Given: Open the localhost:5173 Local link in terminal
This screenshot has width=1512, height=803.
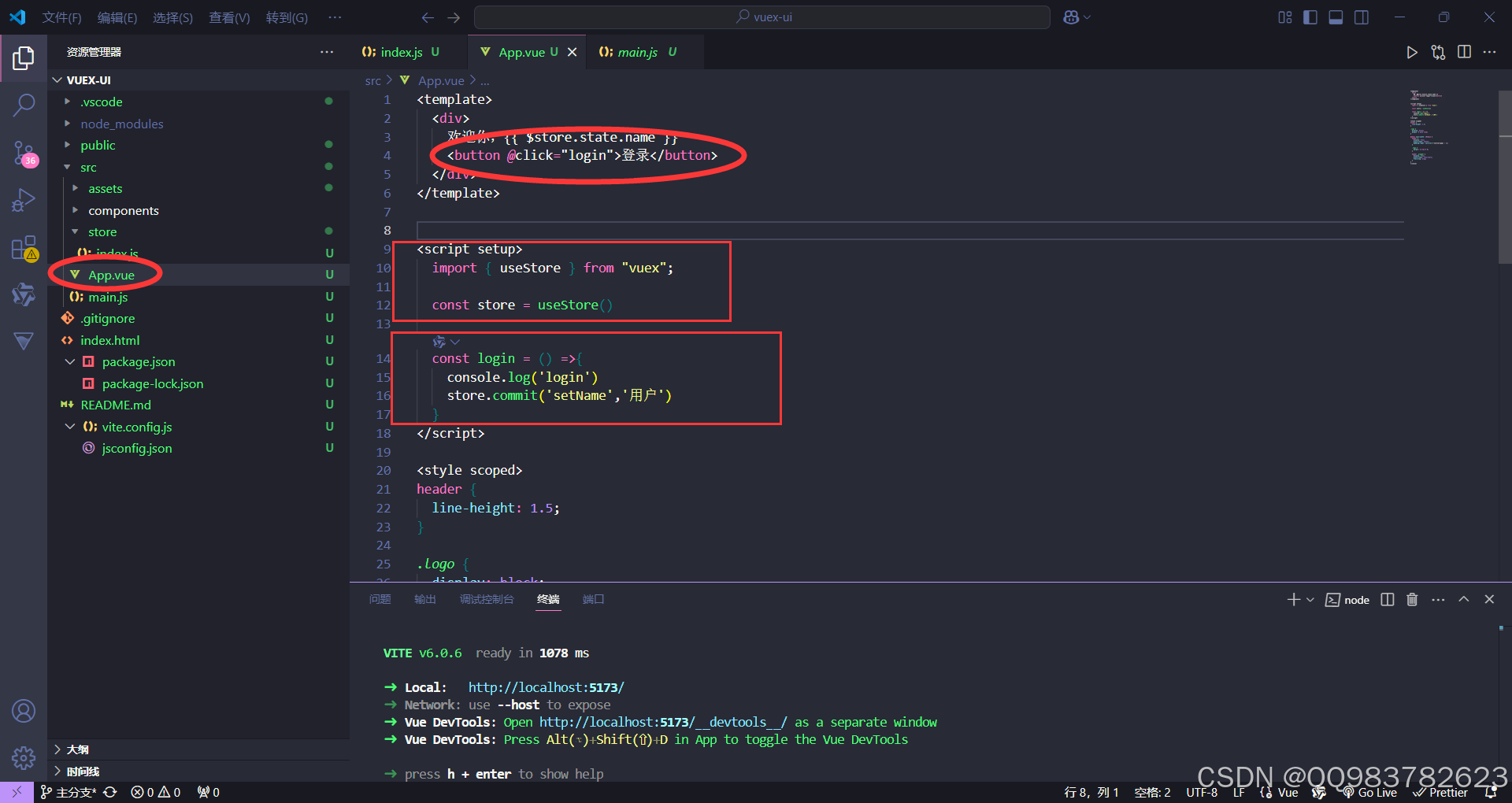Looking at the screenshot, I should (546, 687).
